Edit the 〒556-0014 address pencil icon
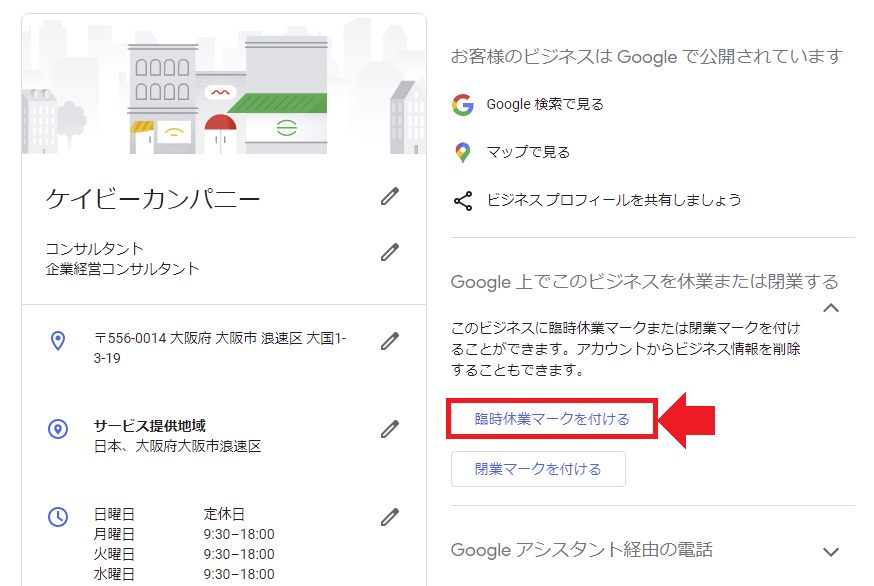The width and height of the screenshot is (874, 586). point(390,341)
